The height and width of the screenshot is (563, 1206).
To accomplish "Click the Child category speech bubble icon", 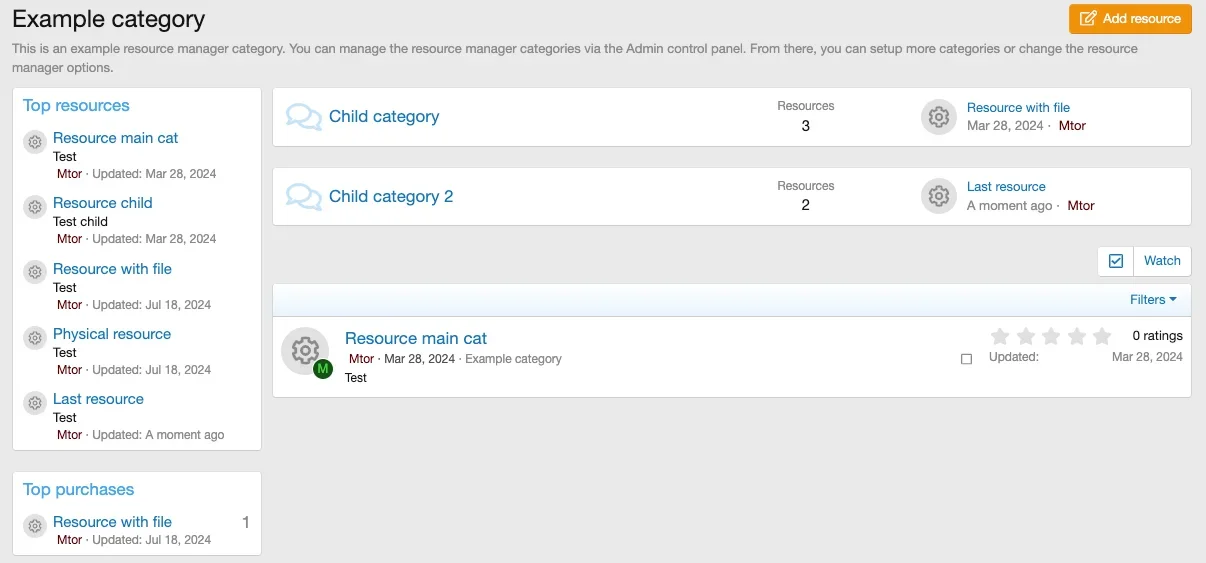I will (303, 117).
